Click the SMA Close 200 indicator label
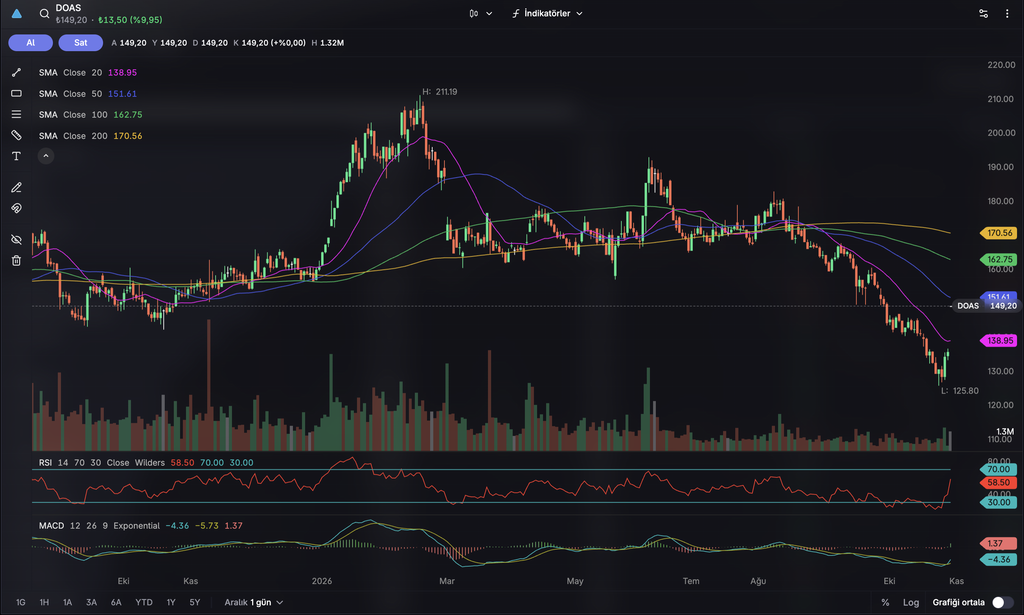 coord(90,136)
